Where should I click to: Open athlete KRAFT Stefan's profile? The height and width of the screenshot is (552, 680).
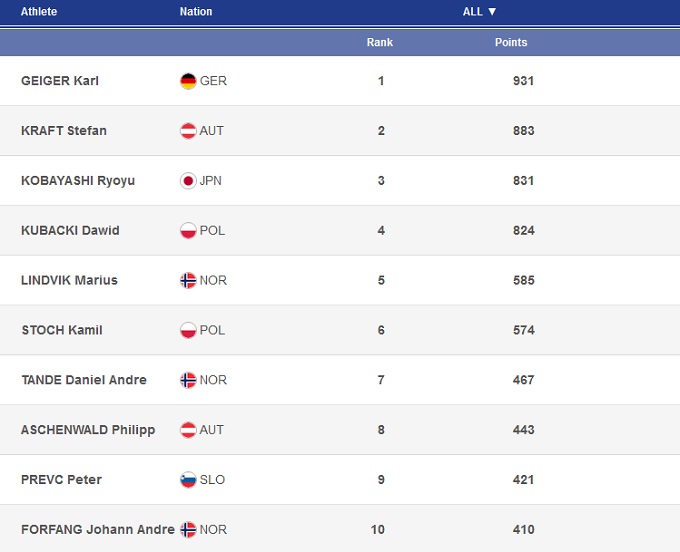[x=64, y=131]
